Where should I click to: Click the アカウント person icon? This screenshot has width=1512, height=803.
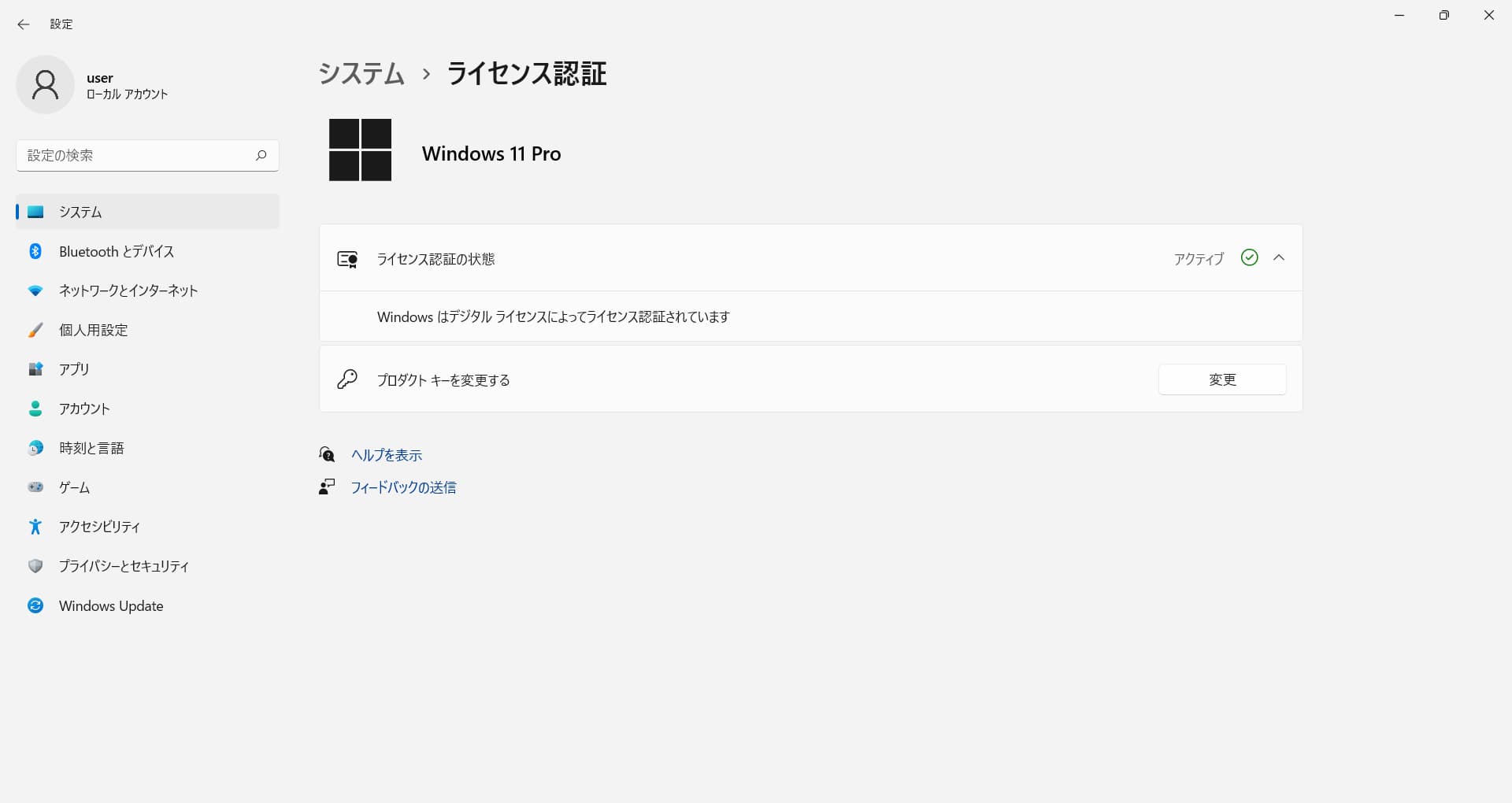tap(35, 409)
